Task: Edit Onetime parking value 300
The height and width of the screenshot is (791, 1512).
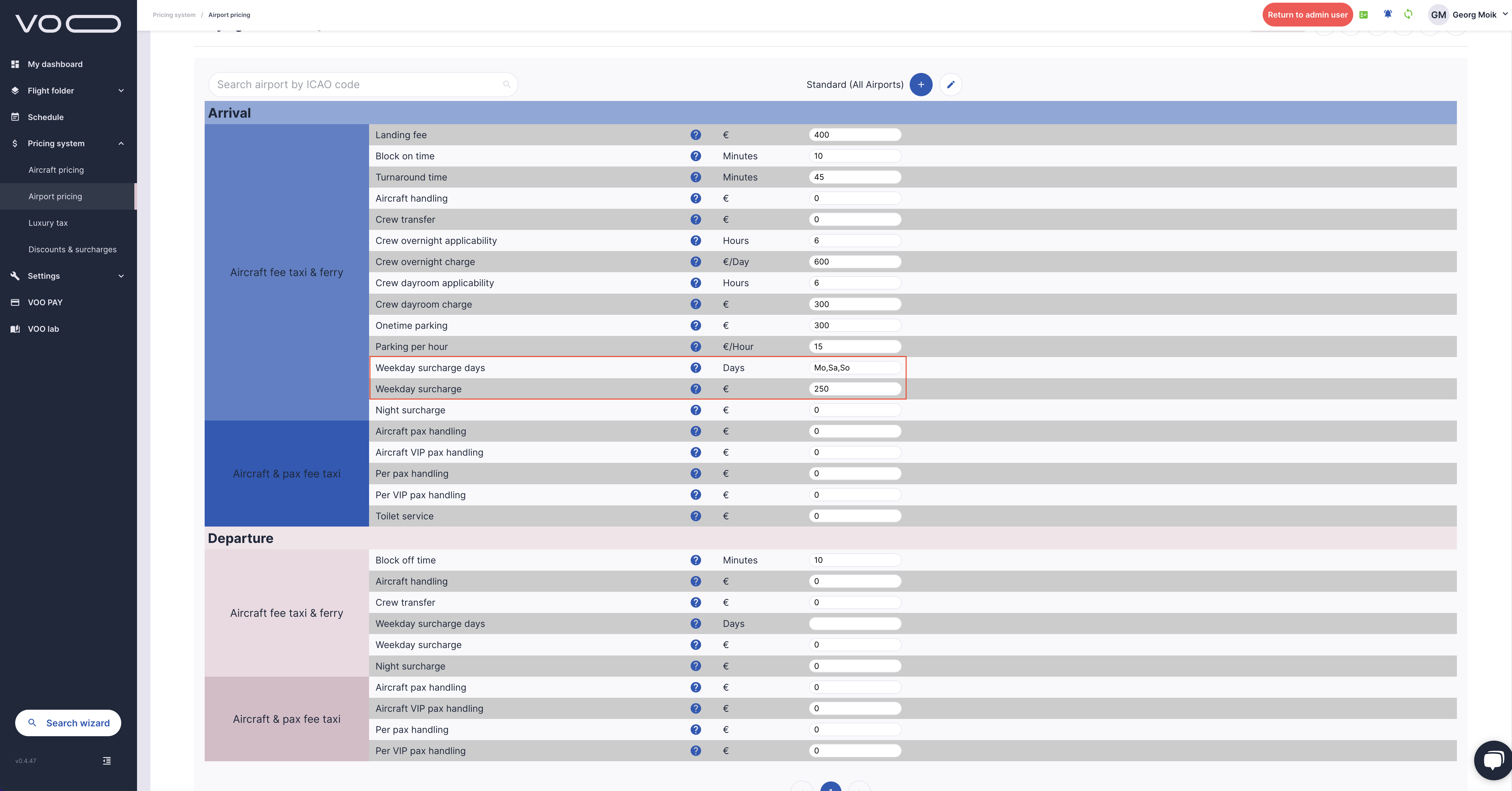Action: click(x=855, y=325)
